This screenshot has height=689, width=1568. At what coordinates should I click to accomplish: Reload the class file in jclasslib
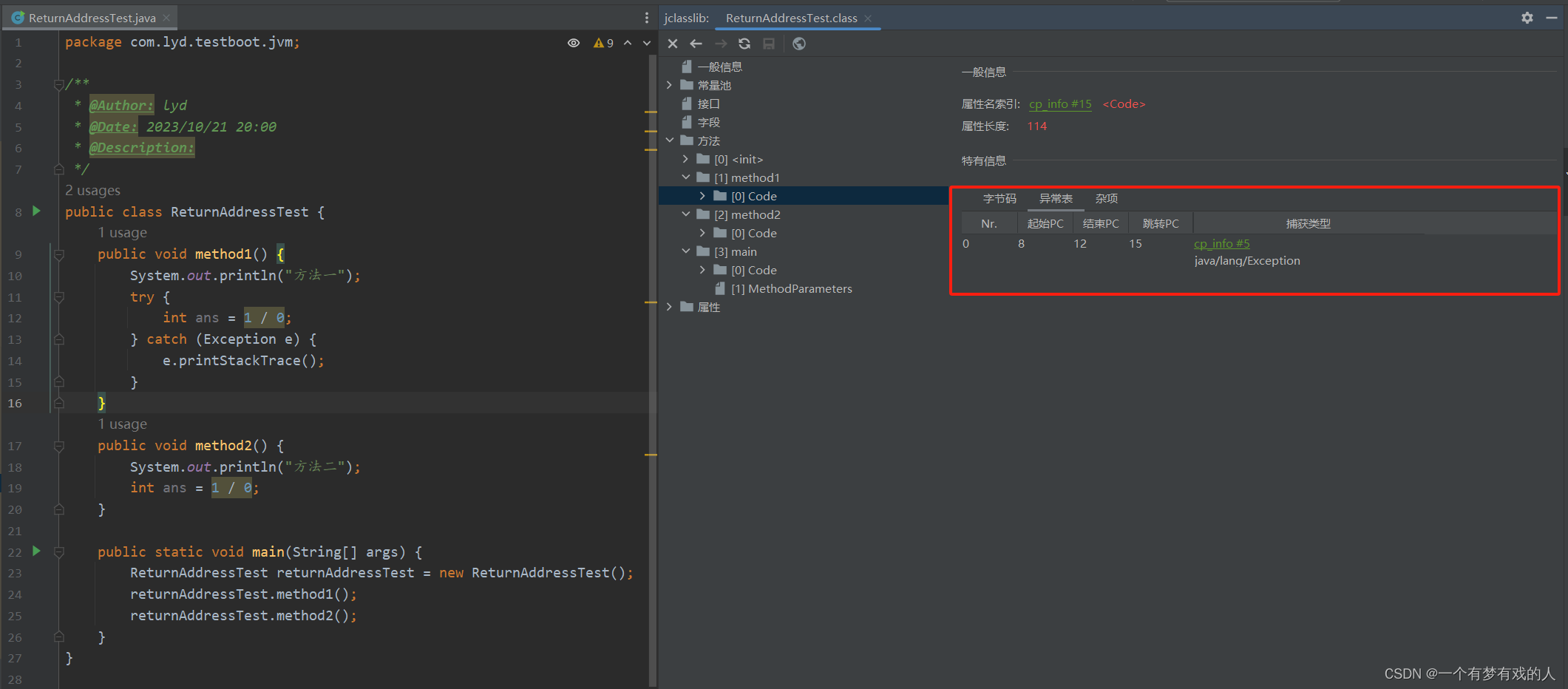[744, 44]
